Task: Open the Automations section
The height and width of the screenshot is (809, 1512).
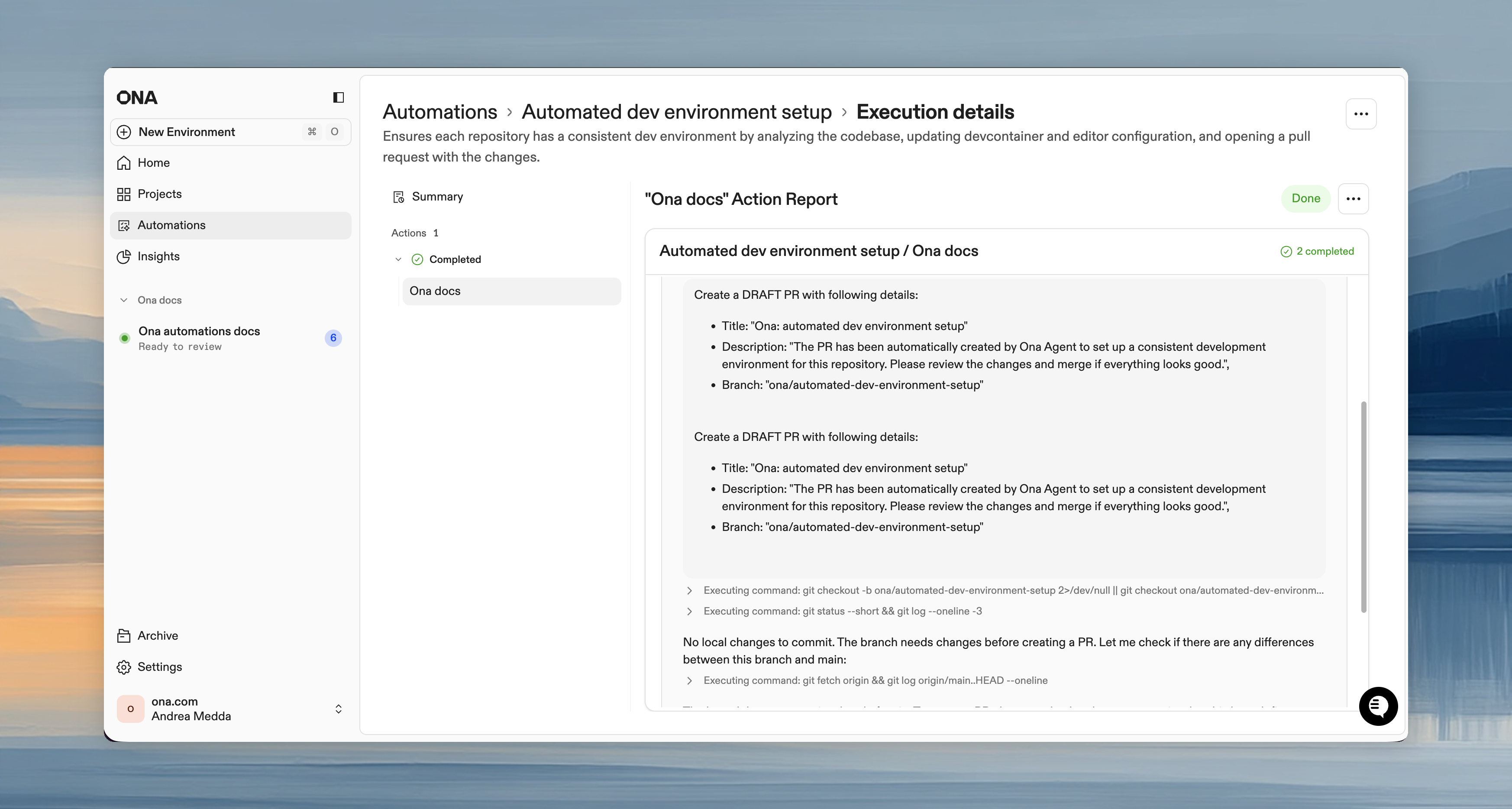Action: (x=171, y=225)
